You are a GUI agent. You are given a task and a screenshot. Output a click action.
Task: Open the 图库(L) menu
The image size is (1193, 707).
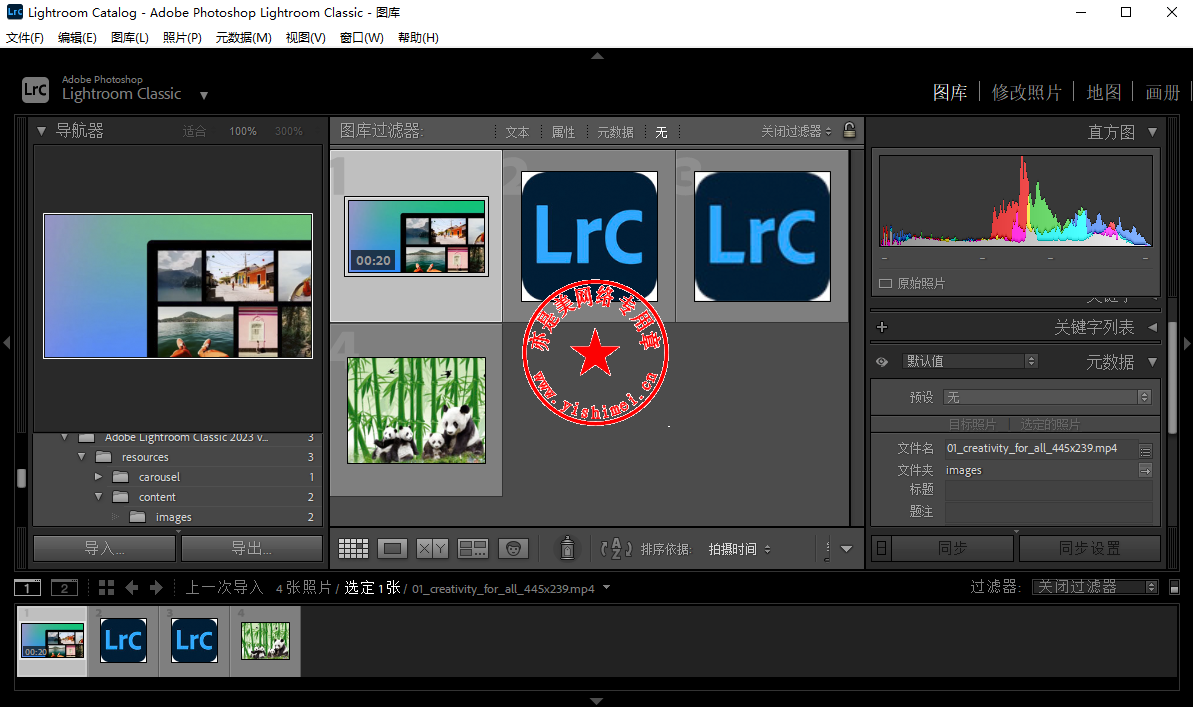click(129, 37)
